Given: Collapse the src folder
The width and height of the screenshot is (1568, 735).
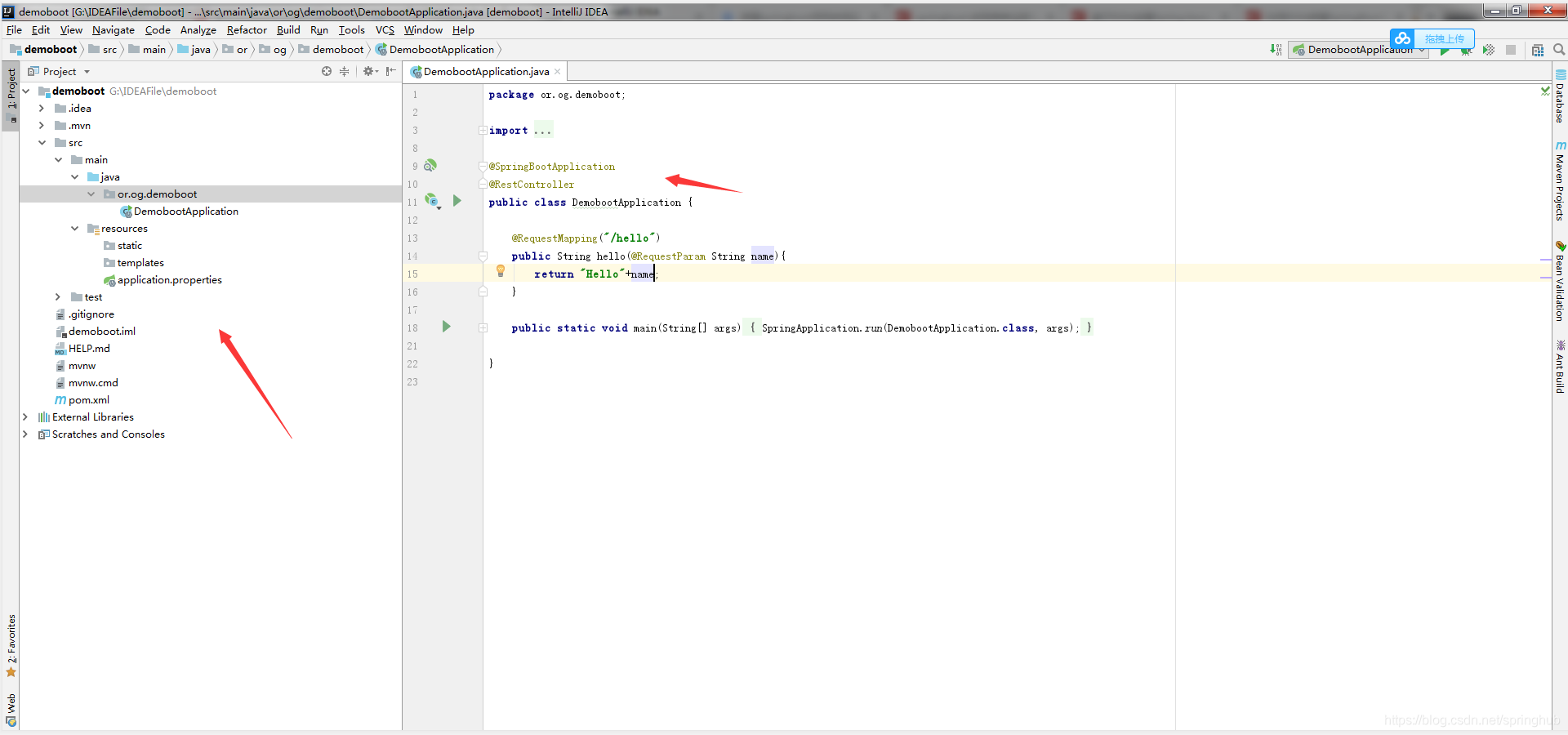Looking at the screenshot, I should 42,143.
